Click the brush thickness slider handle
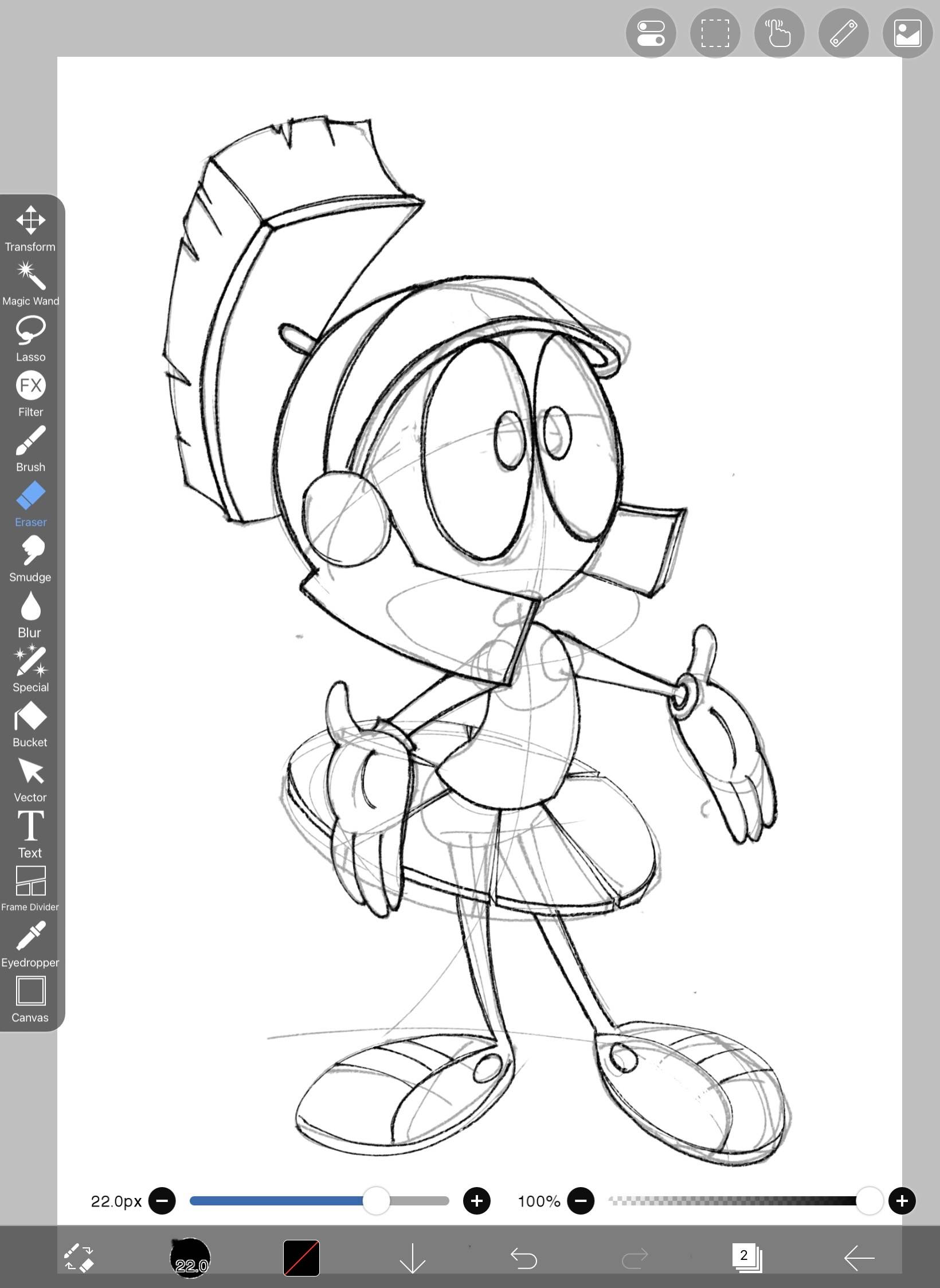Viewport: 940px width, 1288px height. tap(377, 1200)
